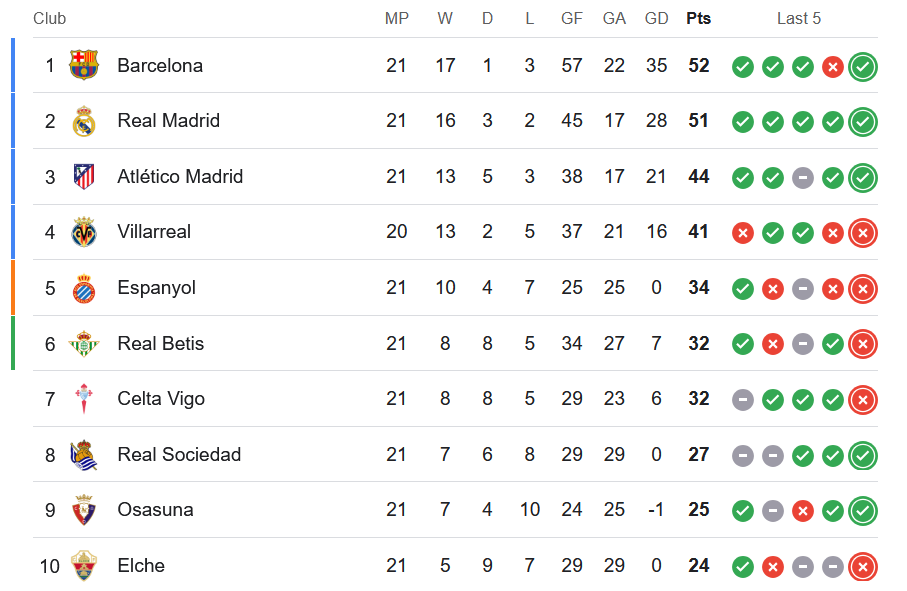Select Atlético Madrid's grey draw result icon
907x591 pixels.
(x=802, y=178)
